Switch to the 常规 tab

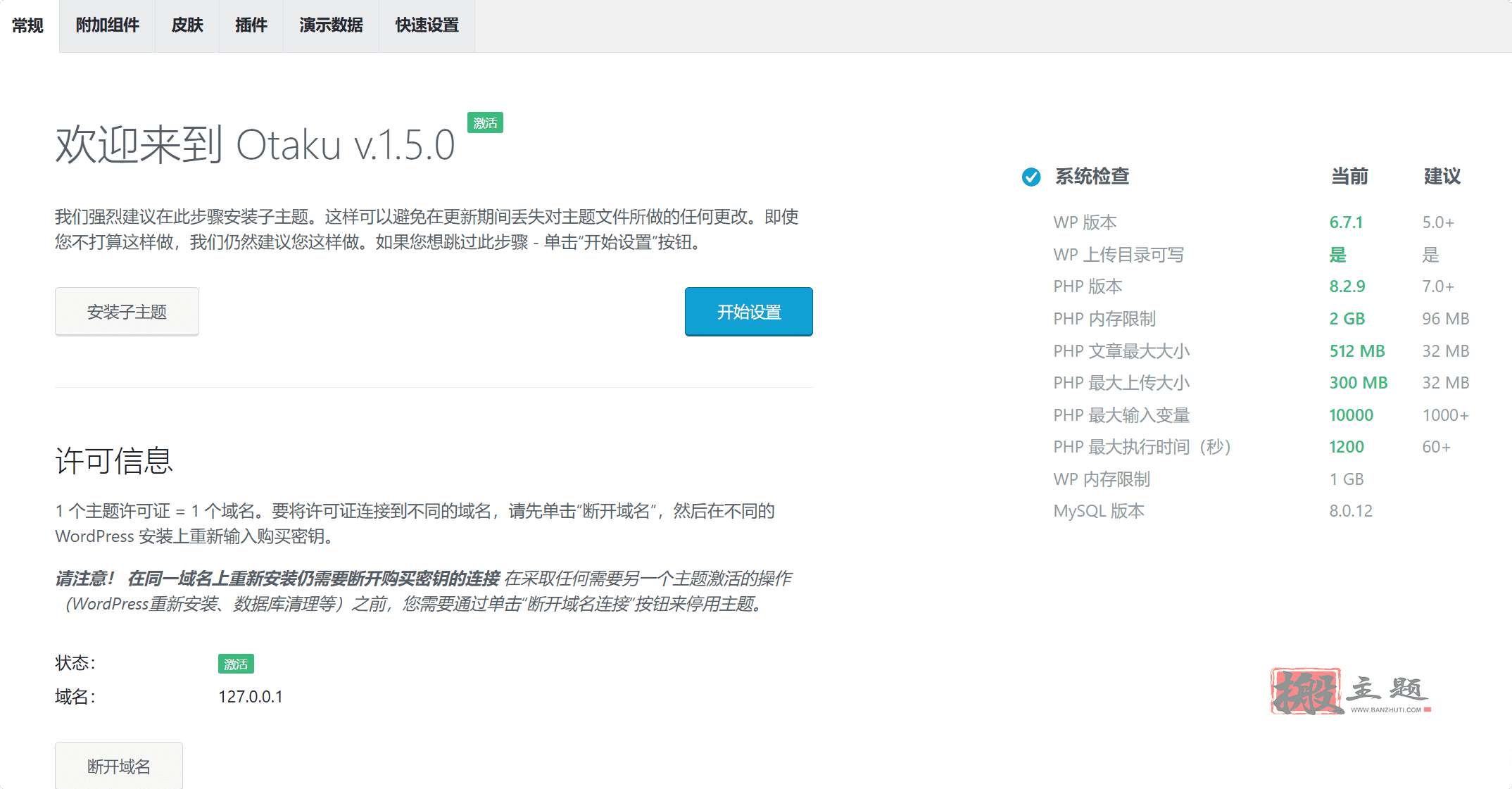(x=28, y=26)
